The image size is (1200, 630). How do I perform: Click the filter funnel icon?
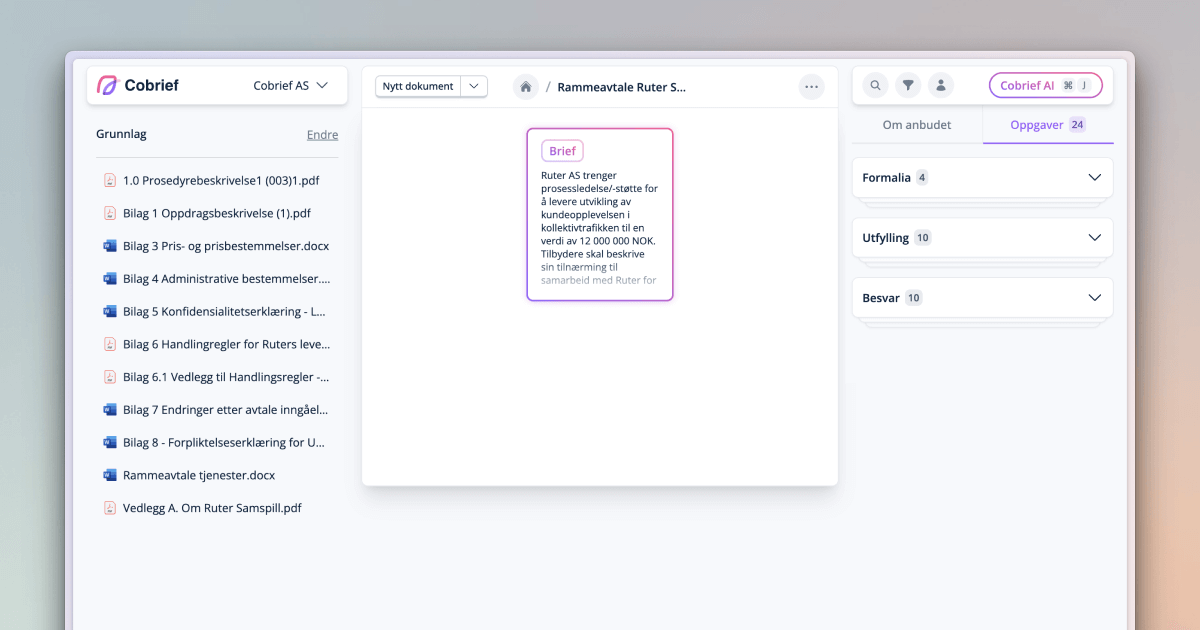pos(907,86)
